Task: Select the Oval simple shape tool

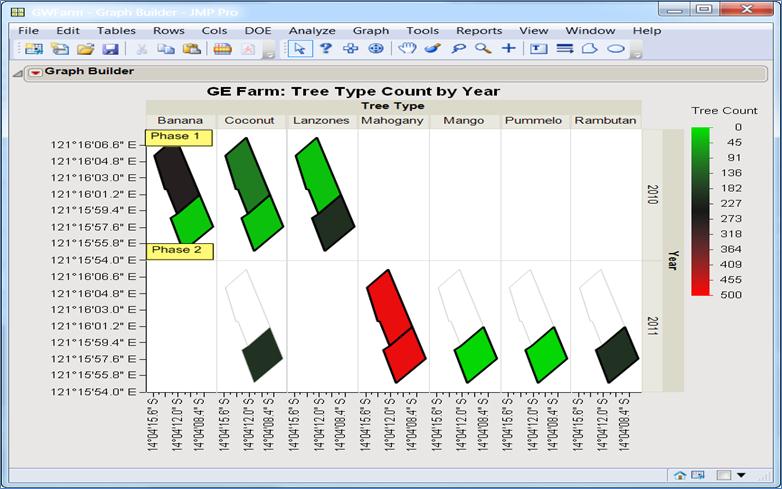Action: pyautogui.click(x=616, y=49)
